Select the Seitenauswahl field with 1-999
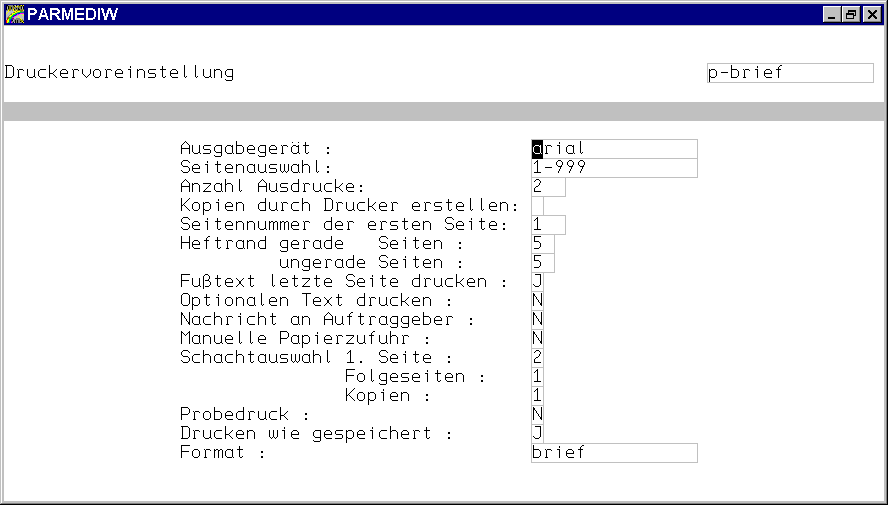This screenshot has height=505, width=888. click(x=614, y=168)
